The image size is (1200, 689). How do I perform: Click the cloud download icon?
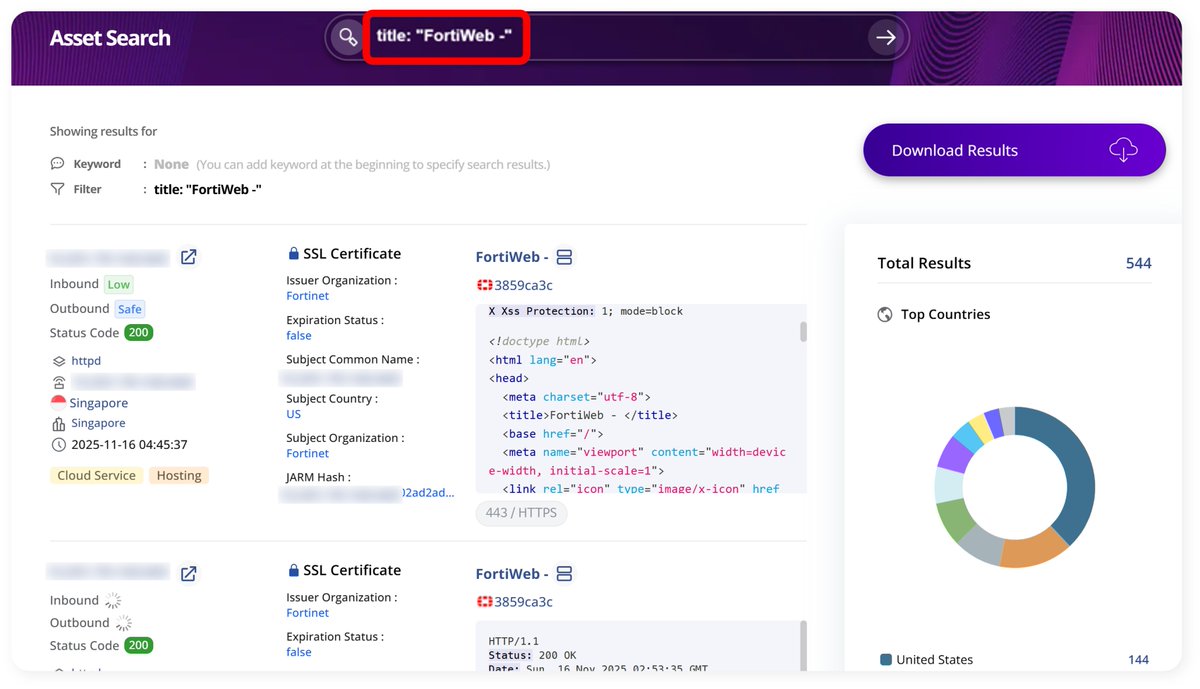pyautogui.click(x=1124, y=150)
